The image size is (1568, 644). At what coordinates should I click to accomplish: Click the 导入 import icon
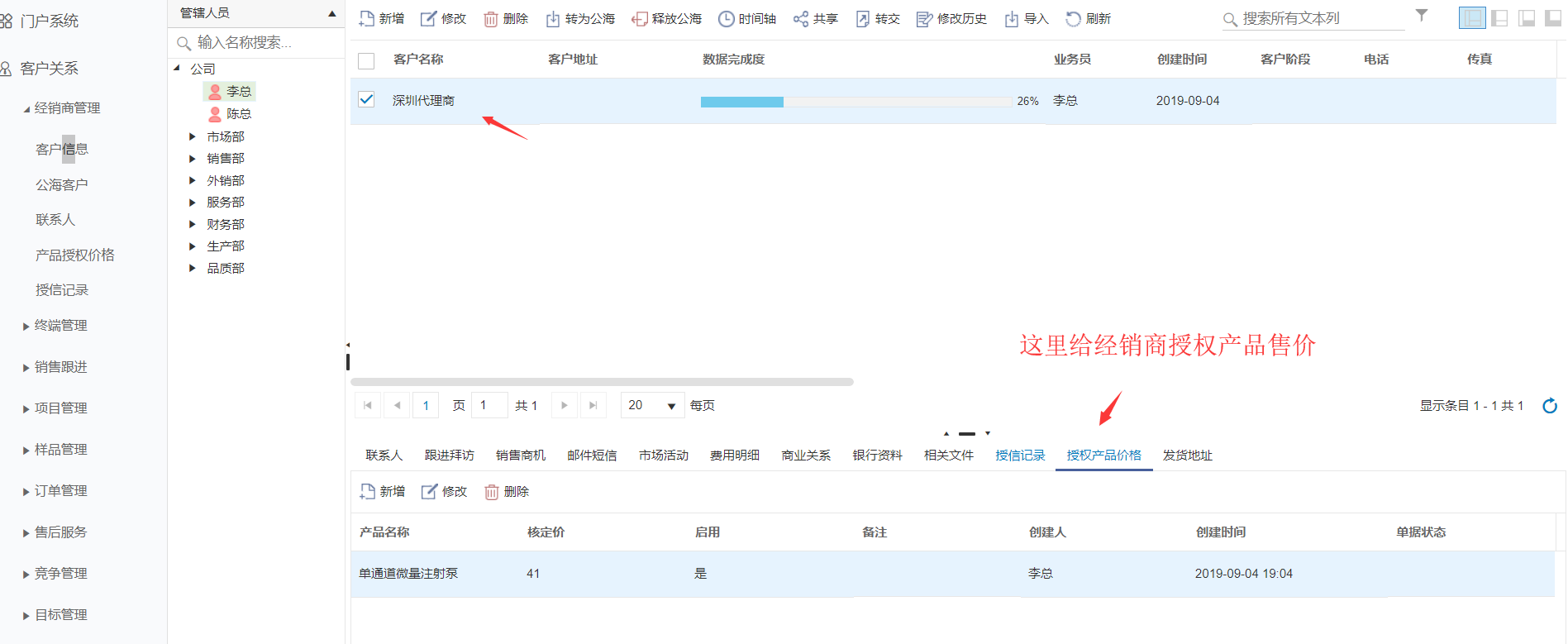point(1011,19)
